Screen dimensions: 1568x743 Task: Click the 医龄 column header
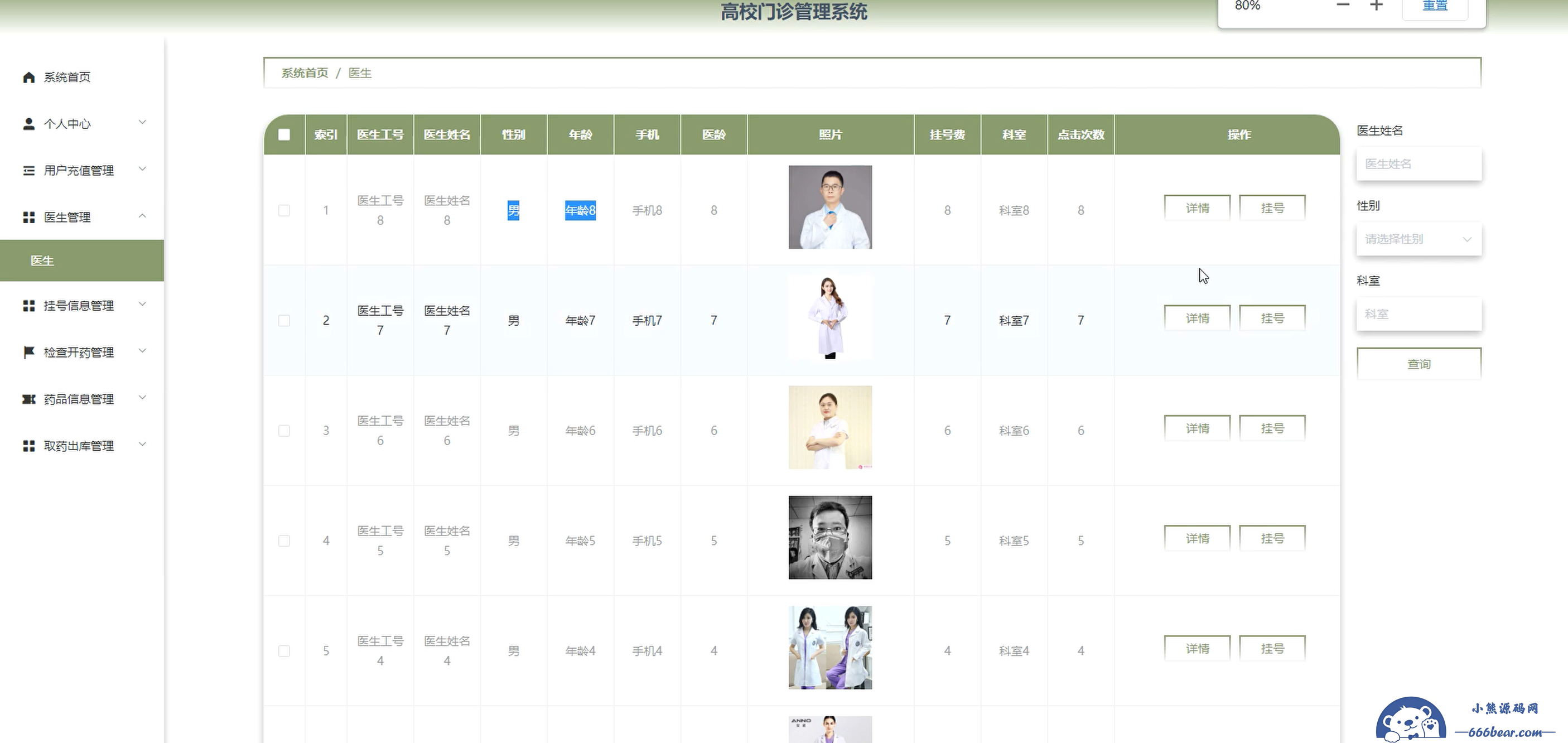click(x=714, y=134)
